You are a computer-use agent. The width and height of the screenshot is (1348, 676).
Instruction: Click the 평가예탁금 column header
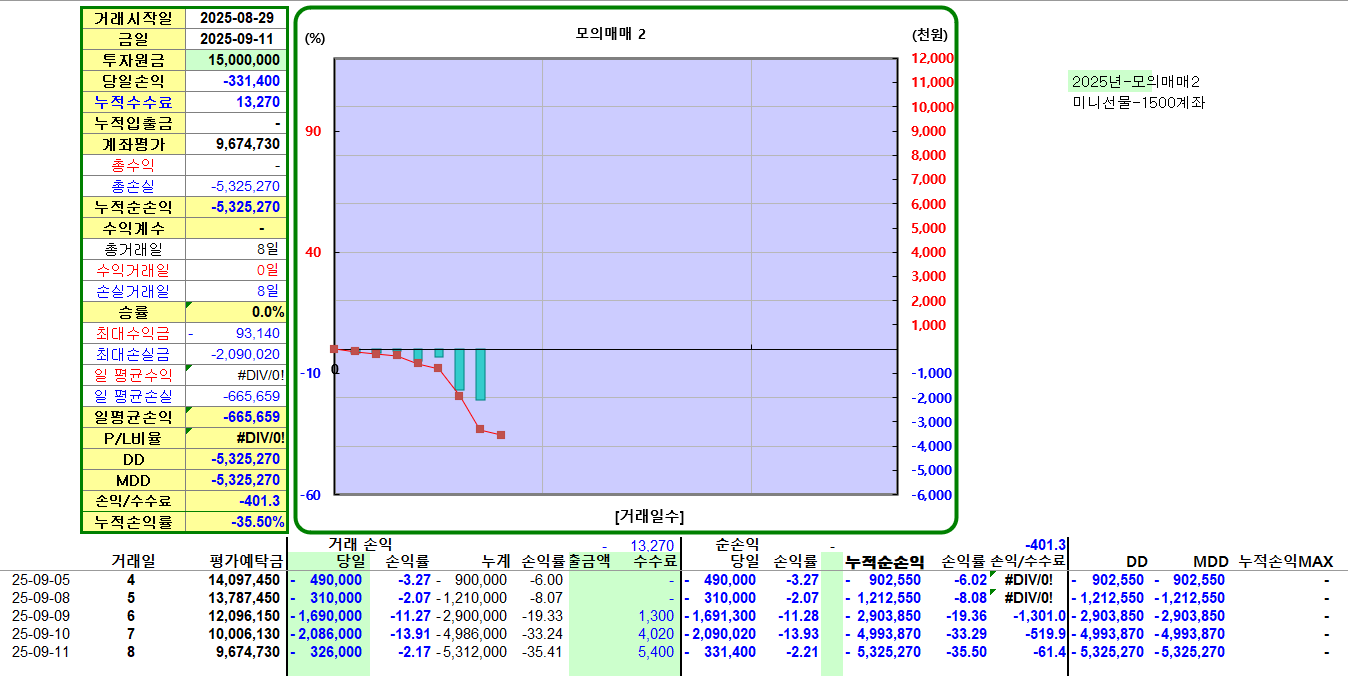pos(248,562)
